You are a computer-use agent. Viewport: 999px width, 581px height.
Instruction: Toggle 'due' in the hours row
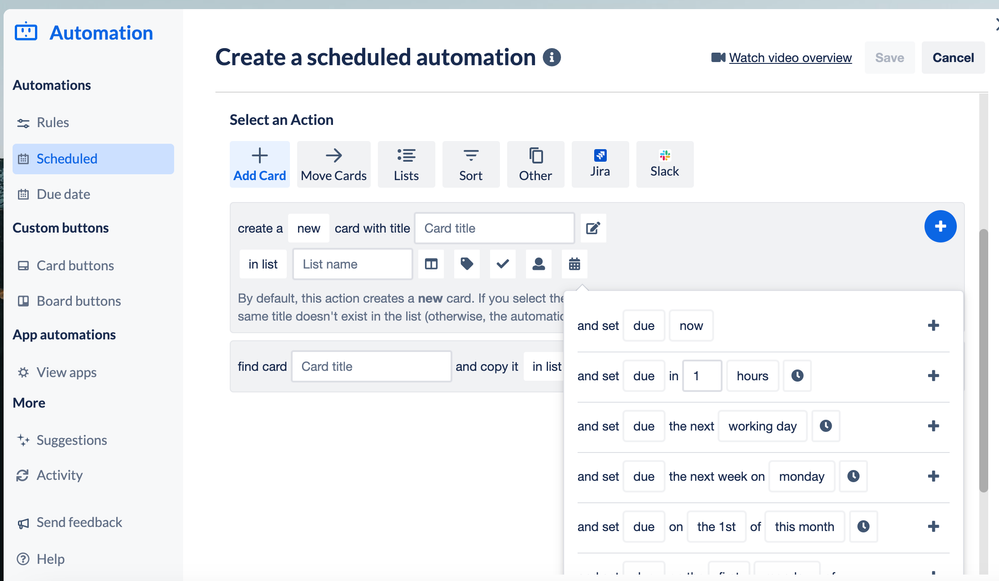[643, 376]
